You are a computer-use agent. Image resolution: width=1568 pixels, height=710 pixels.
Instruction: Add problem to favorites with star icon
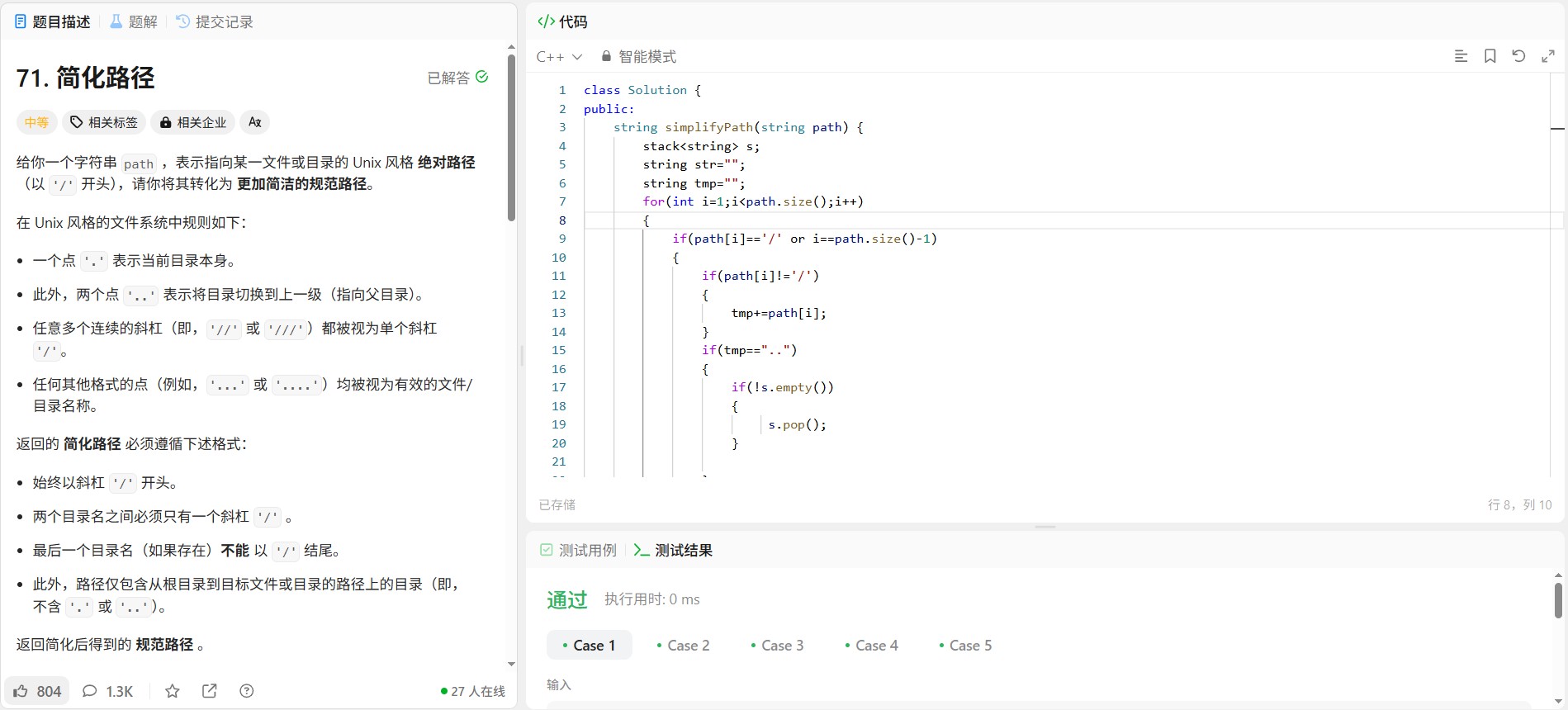[x=173, y=691]
